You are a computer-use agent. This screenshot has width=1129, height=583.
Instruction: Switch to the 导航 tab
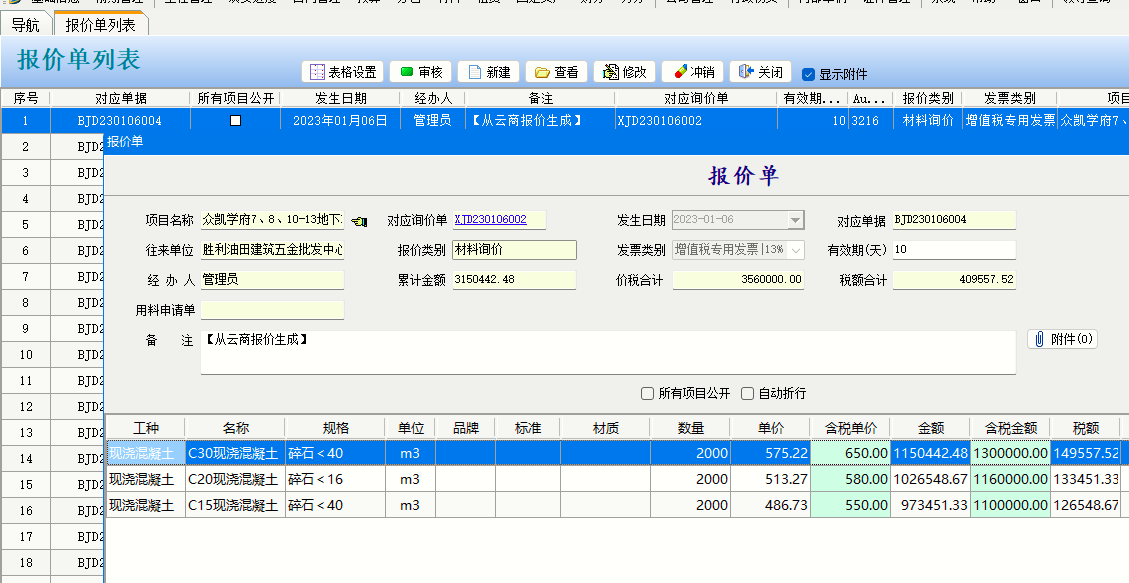tap(25, 25)
